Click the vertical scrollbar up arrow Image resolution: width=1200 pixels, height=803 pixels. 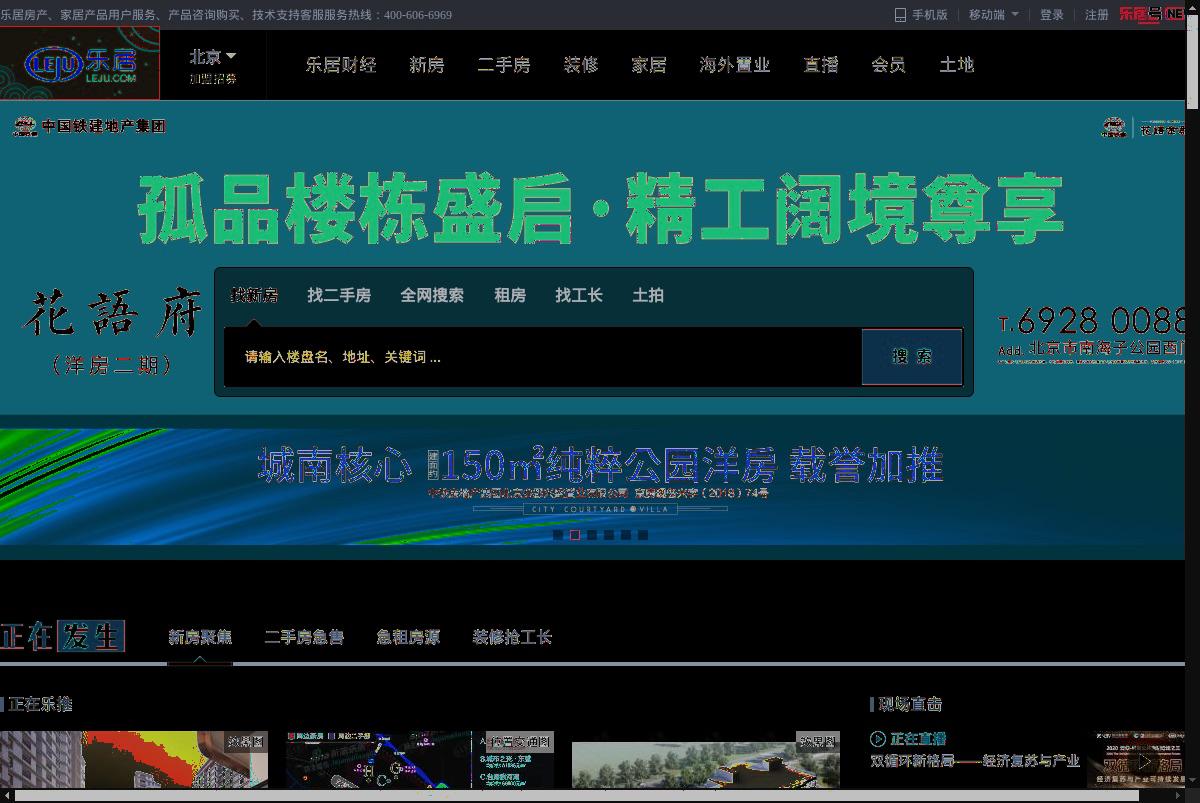tap(1192, 7)
